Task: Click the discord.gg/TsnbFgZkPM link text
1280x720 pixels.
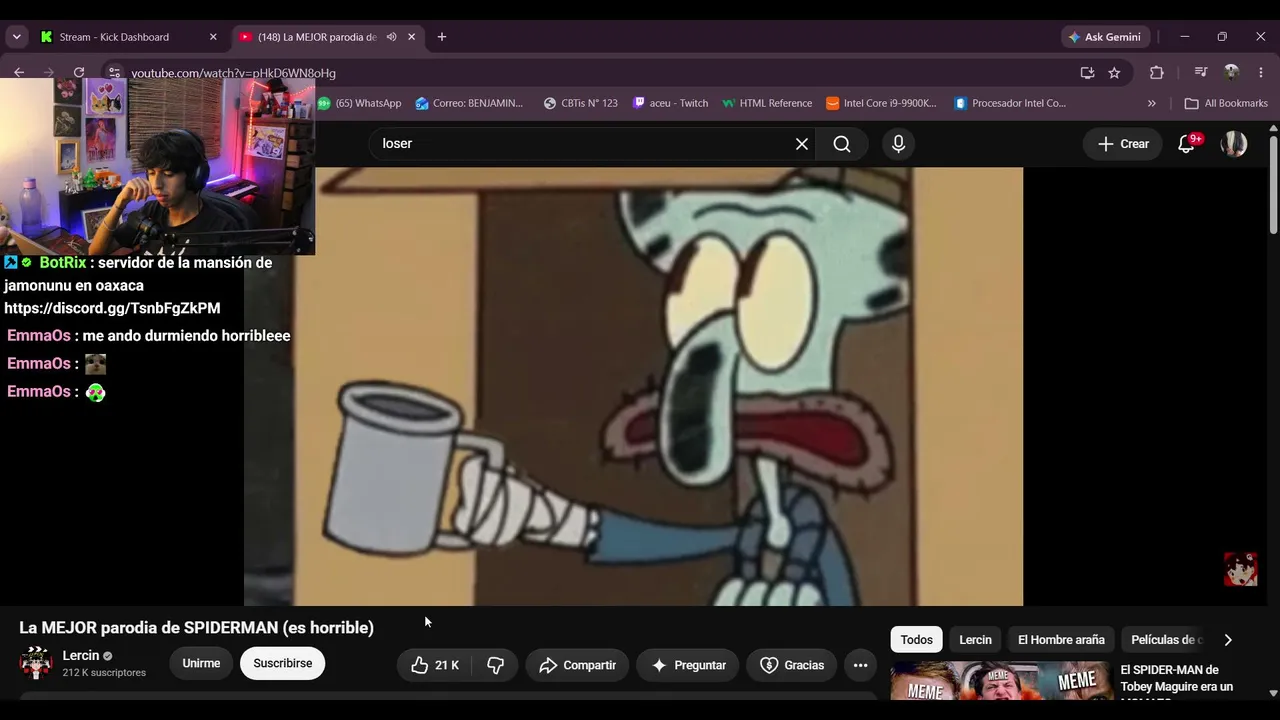Action: point(112,308)
